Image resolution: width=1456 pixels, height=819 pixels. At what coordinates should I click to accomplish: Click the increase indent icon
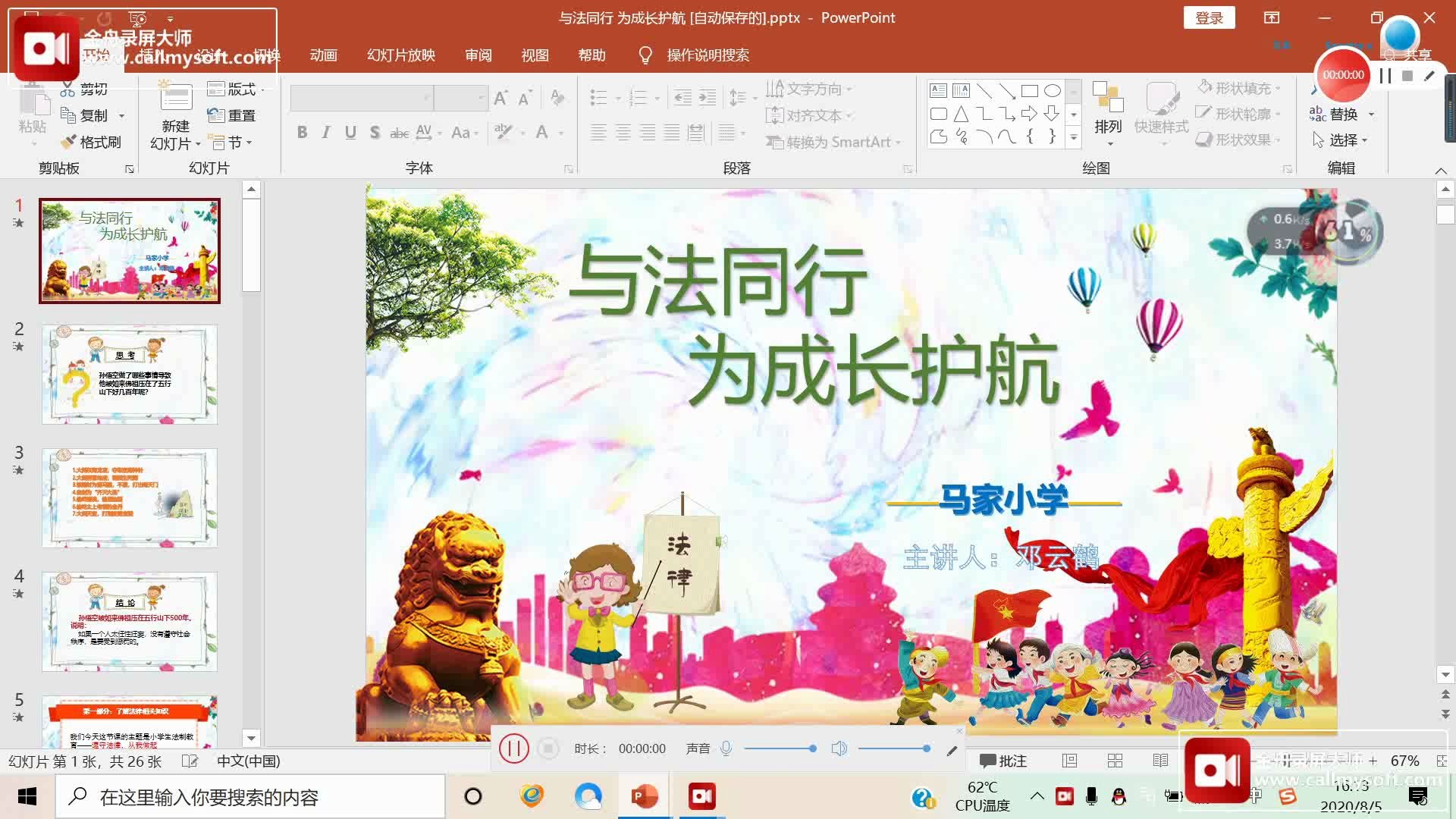(708, 97)
